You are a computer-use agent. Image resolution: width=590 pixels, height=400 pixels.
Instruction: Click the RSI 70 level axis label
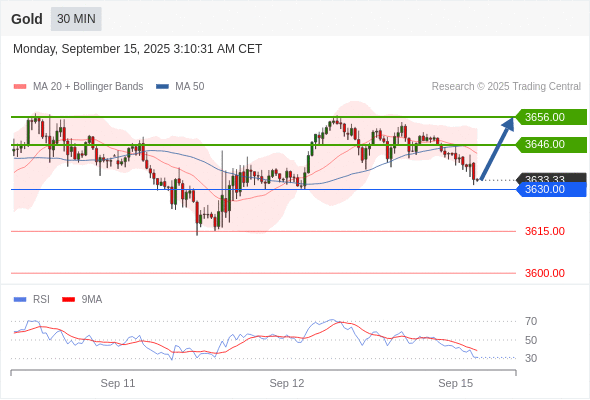[x=531, y=321]
